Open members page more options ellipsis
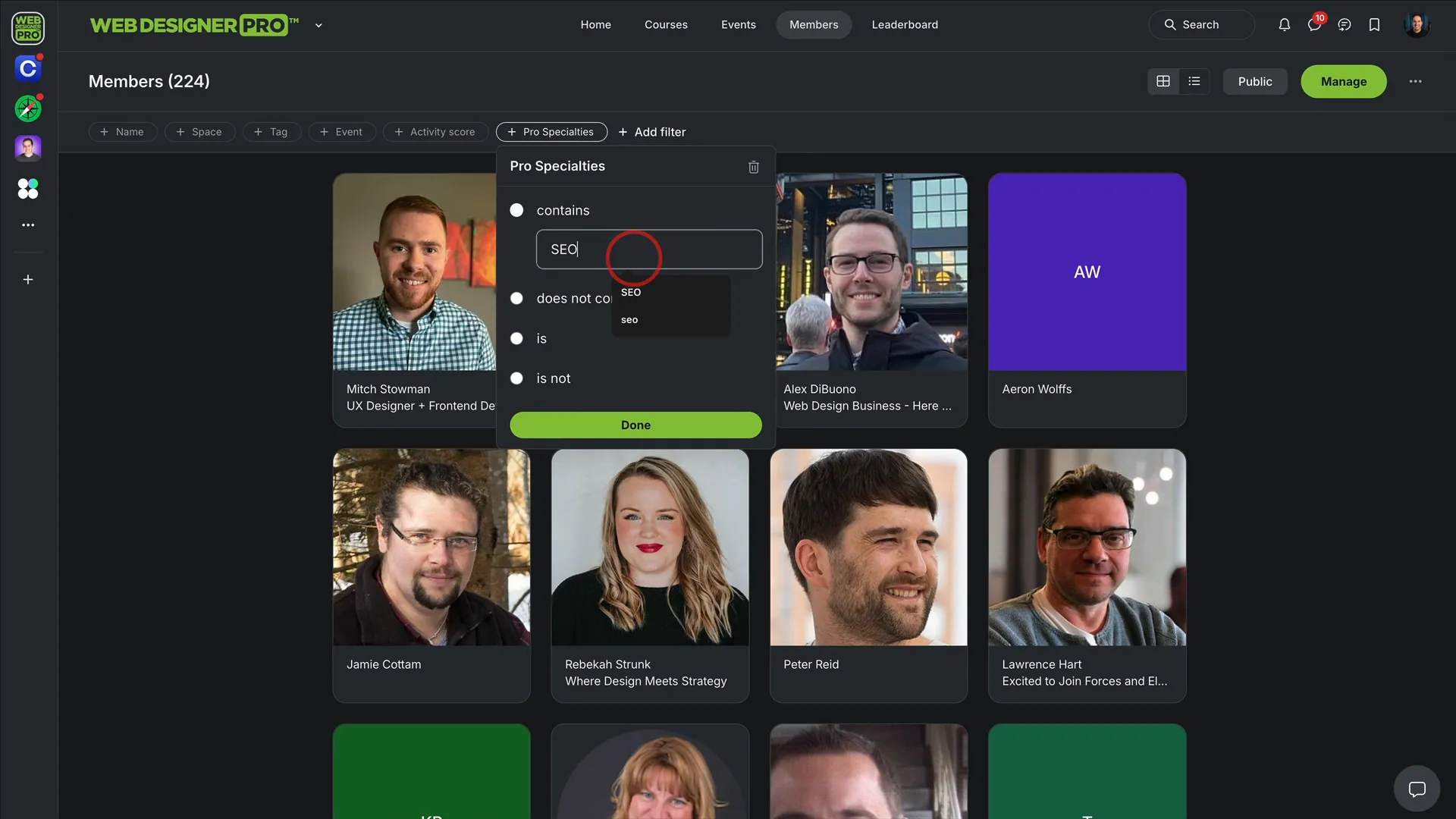The height and width of the screenshot is (819, 1456). tap(1415, 81)
